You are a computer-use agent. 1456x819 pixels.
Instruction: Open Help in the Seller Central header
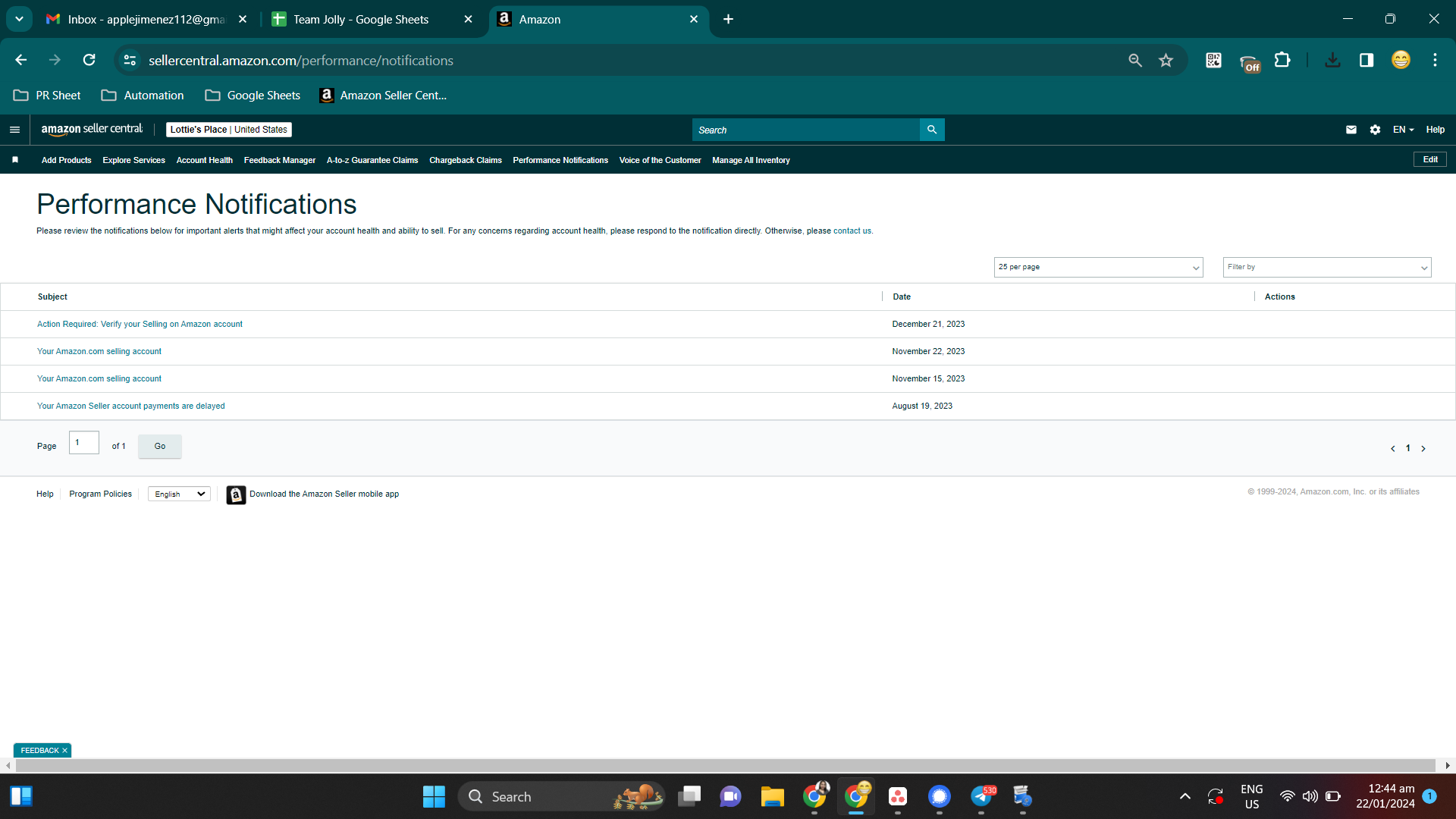[x=1436, y=130]
